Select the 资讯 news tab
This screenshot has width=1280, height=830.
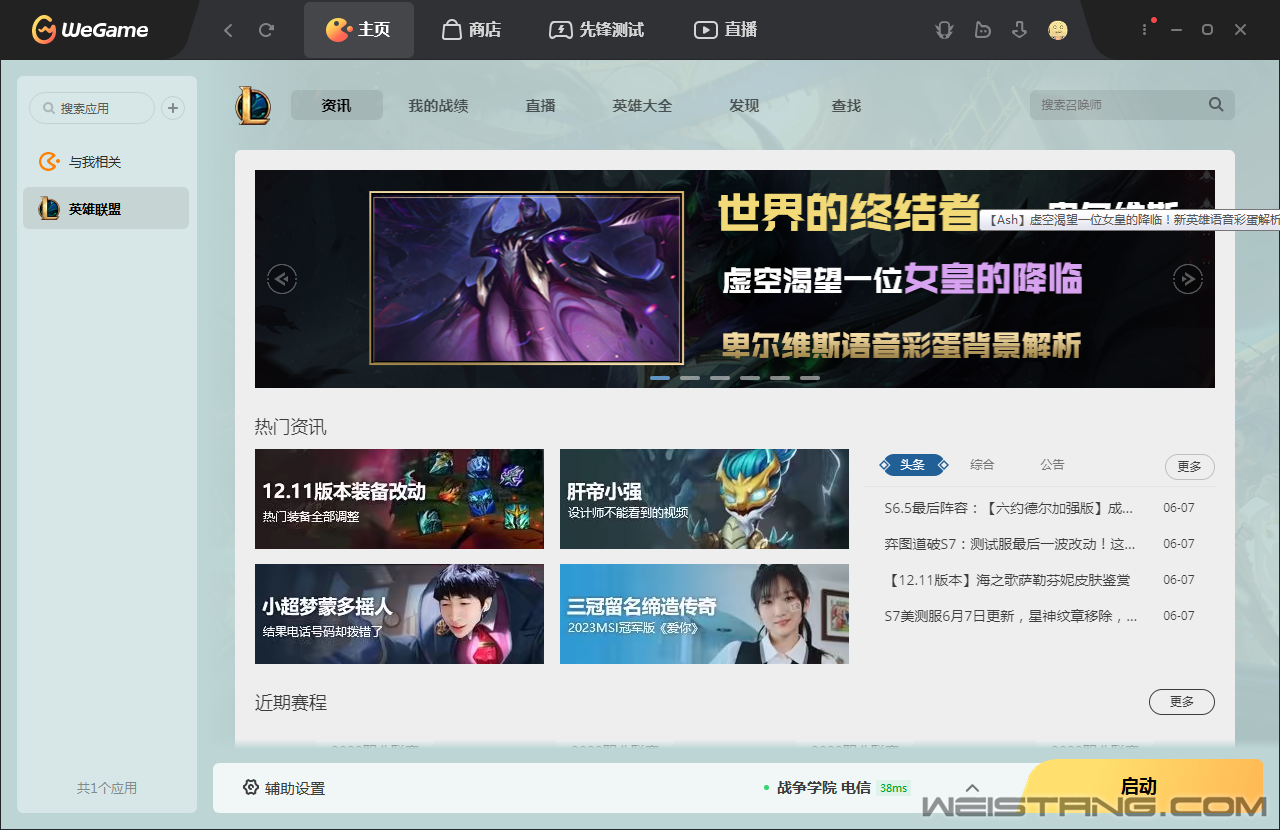tap(337, 105)
